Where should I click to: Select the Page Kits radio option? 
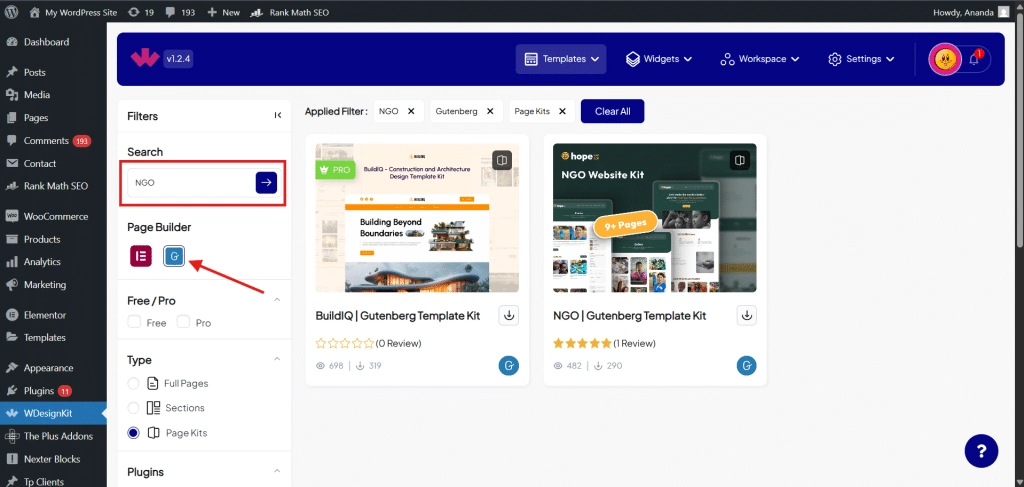point(133,433)
